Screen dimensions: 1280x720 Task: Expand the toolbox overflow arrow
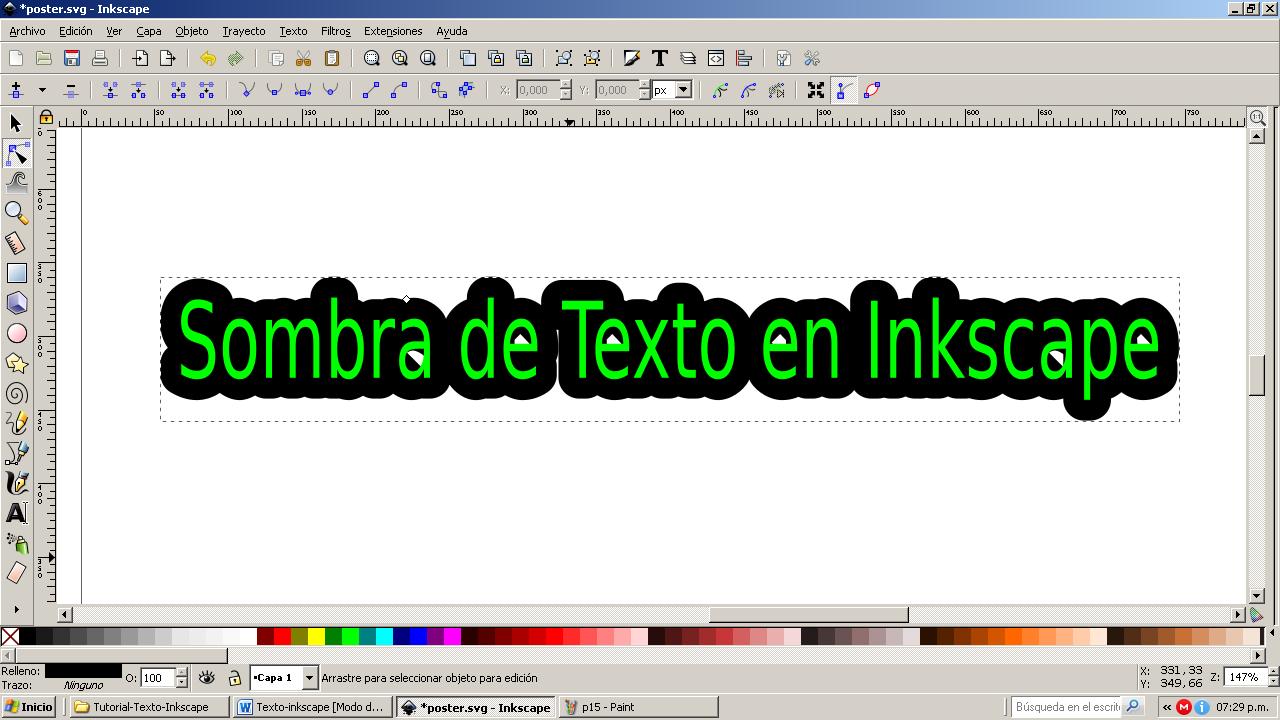coord(16,609)
